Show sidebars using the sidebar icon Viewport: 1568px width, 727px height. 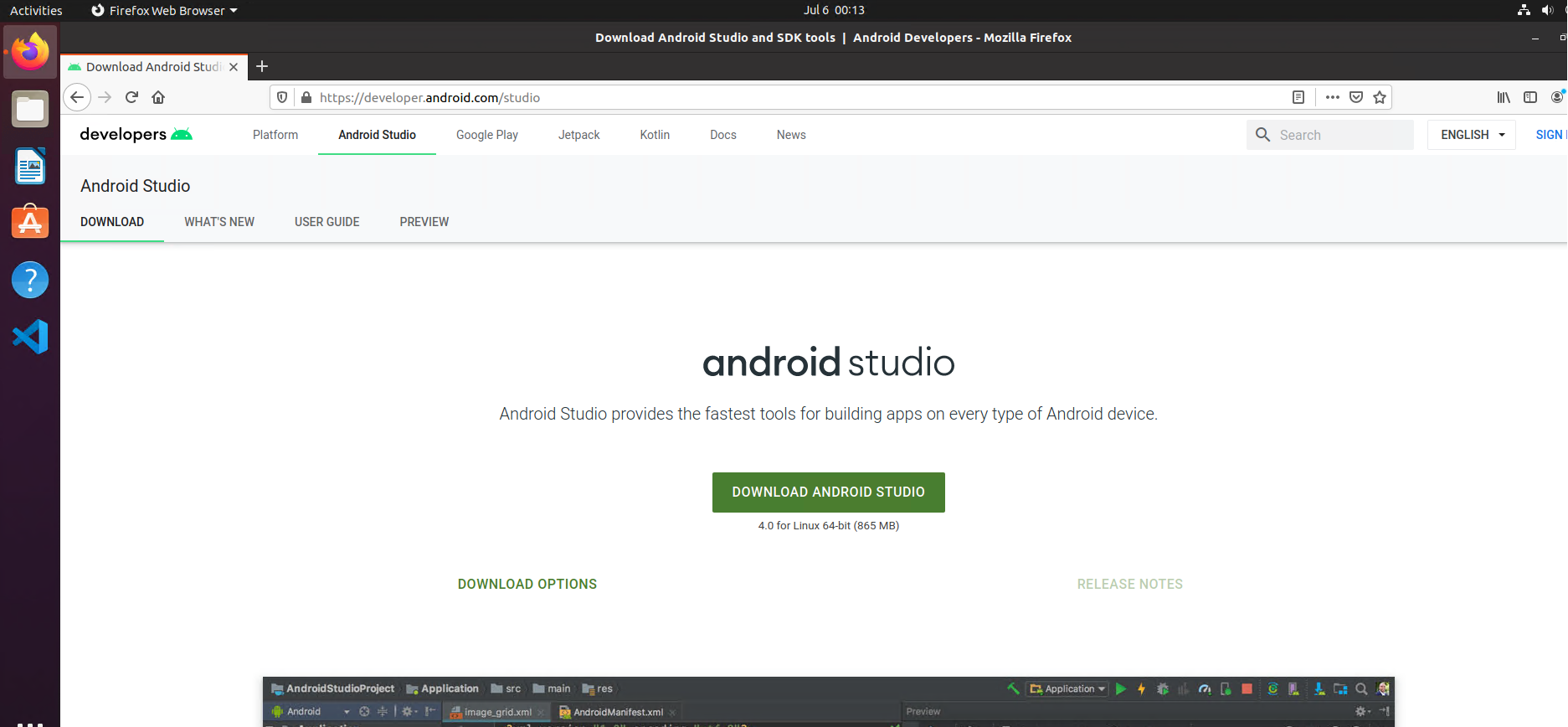point(1530,97)
